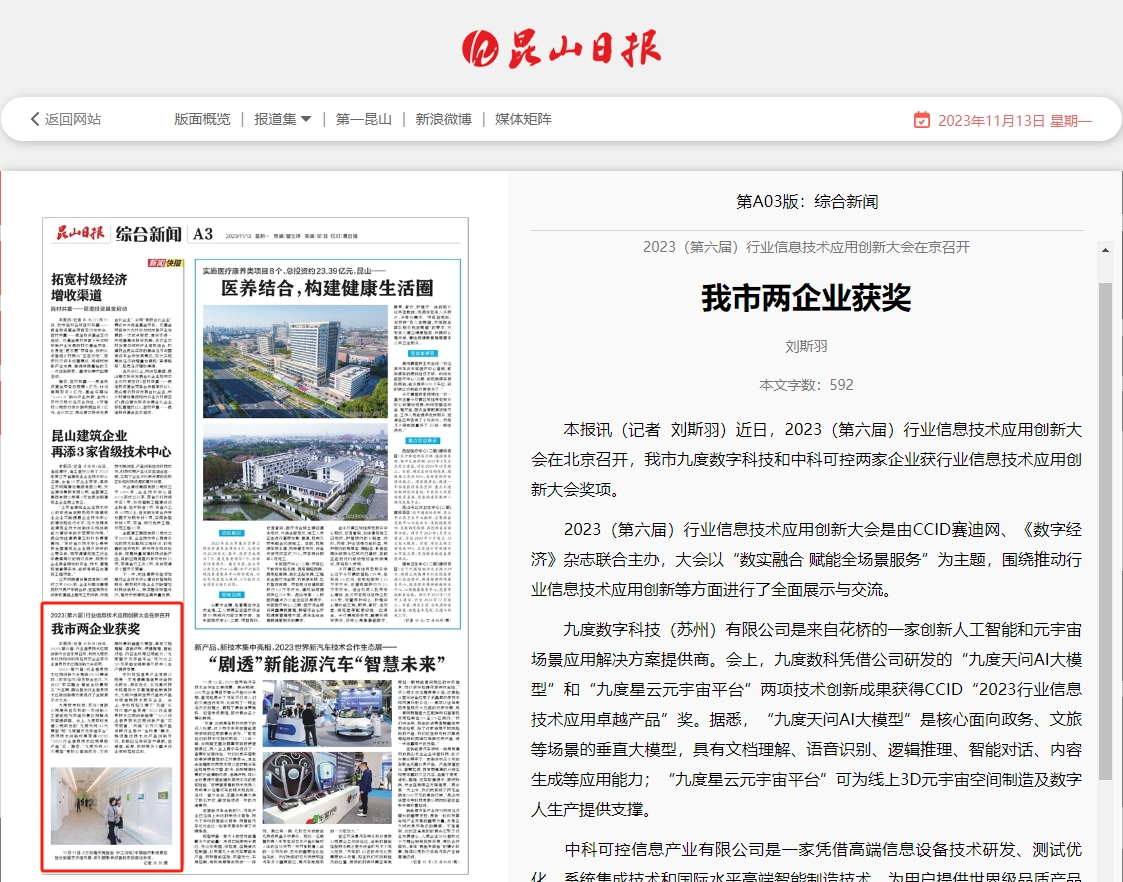The height and width of the screenshot is (882, 1123).
Task: Open the 媒体矩阵 menu item
Action: [524, 119]
